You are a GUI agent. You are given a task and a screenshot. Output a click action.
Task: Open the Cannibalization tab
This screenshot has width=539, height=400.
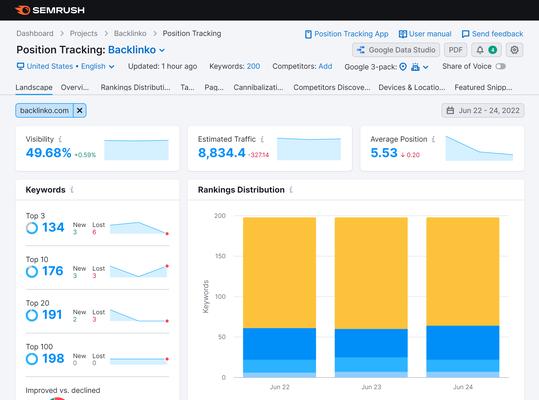tap(258, 87)
